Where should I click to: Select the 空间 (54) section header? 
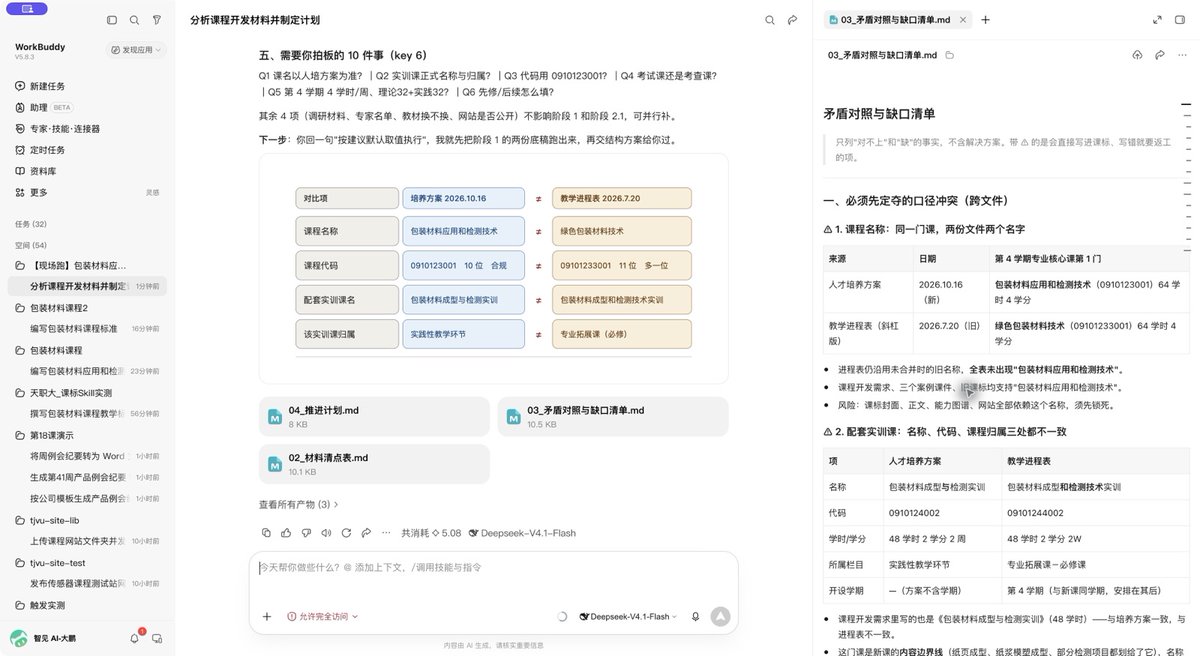tap(30, 245)
